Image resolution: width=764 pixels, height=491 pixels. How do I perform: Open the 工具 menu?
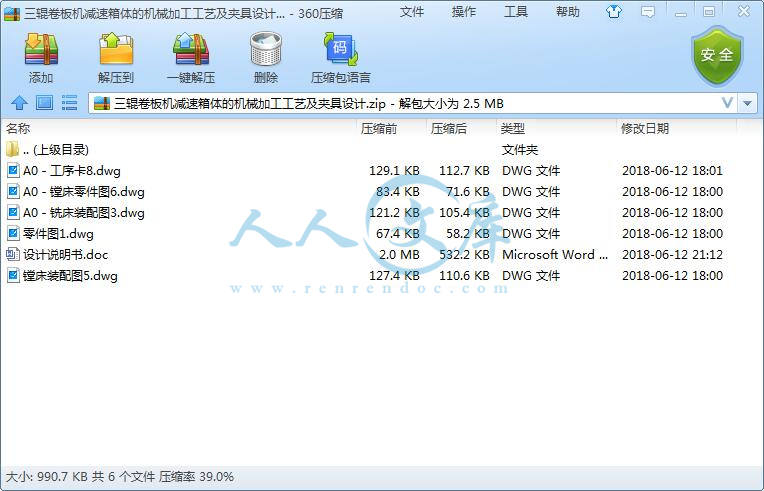516,12
